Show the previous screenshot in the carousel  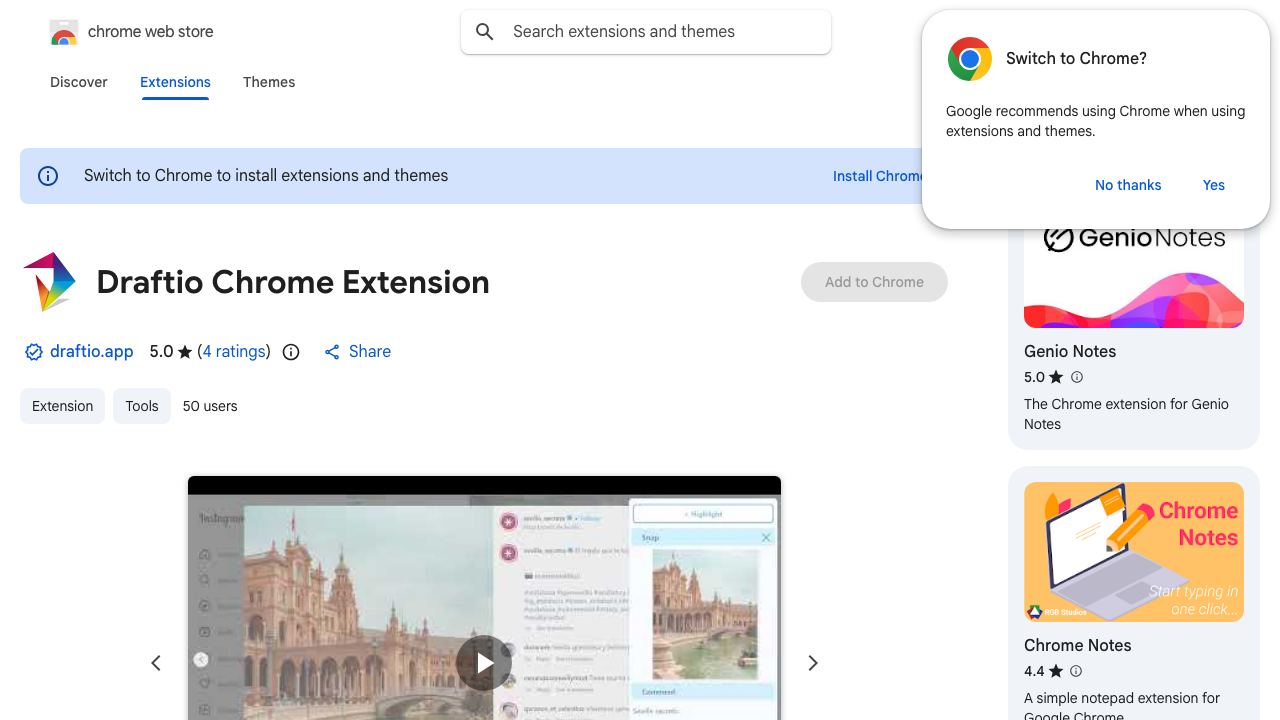[156, 663]
